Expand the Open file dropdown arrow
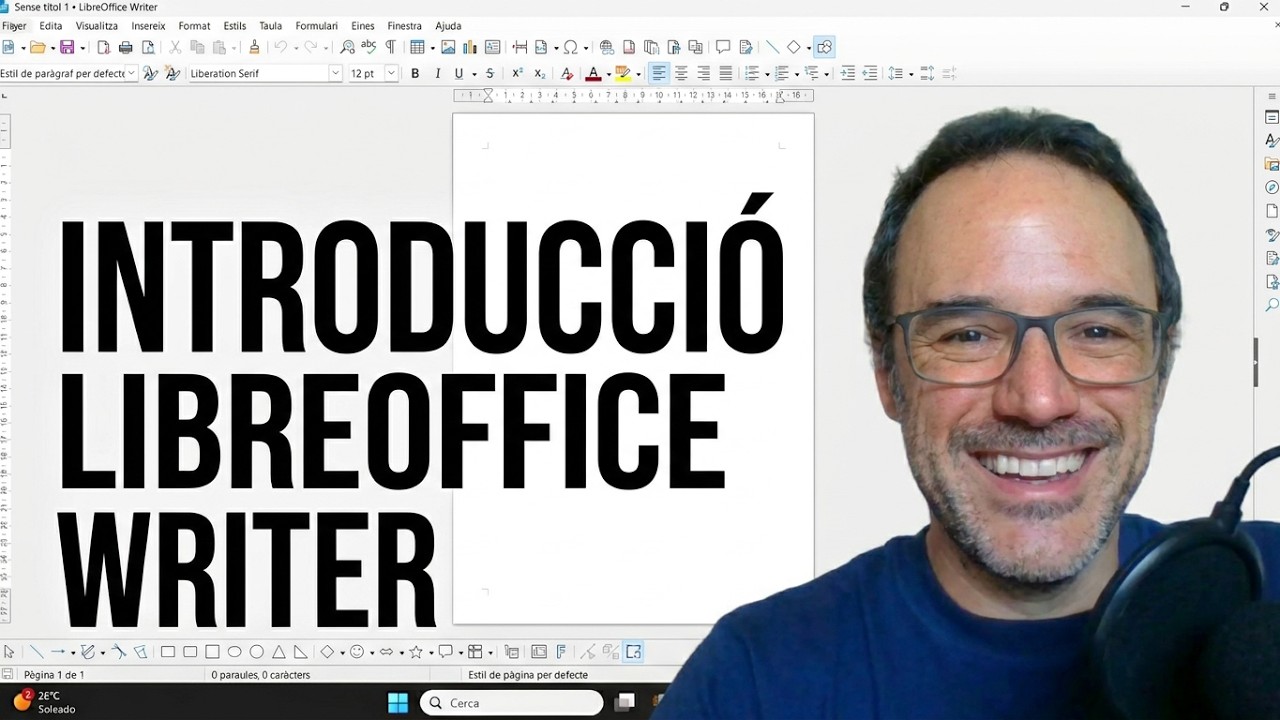The height and width of the screenshot is (720, 1280). pyautogui.click(x=52, y=48)
